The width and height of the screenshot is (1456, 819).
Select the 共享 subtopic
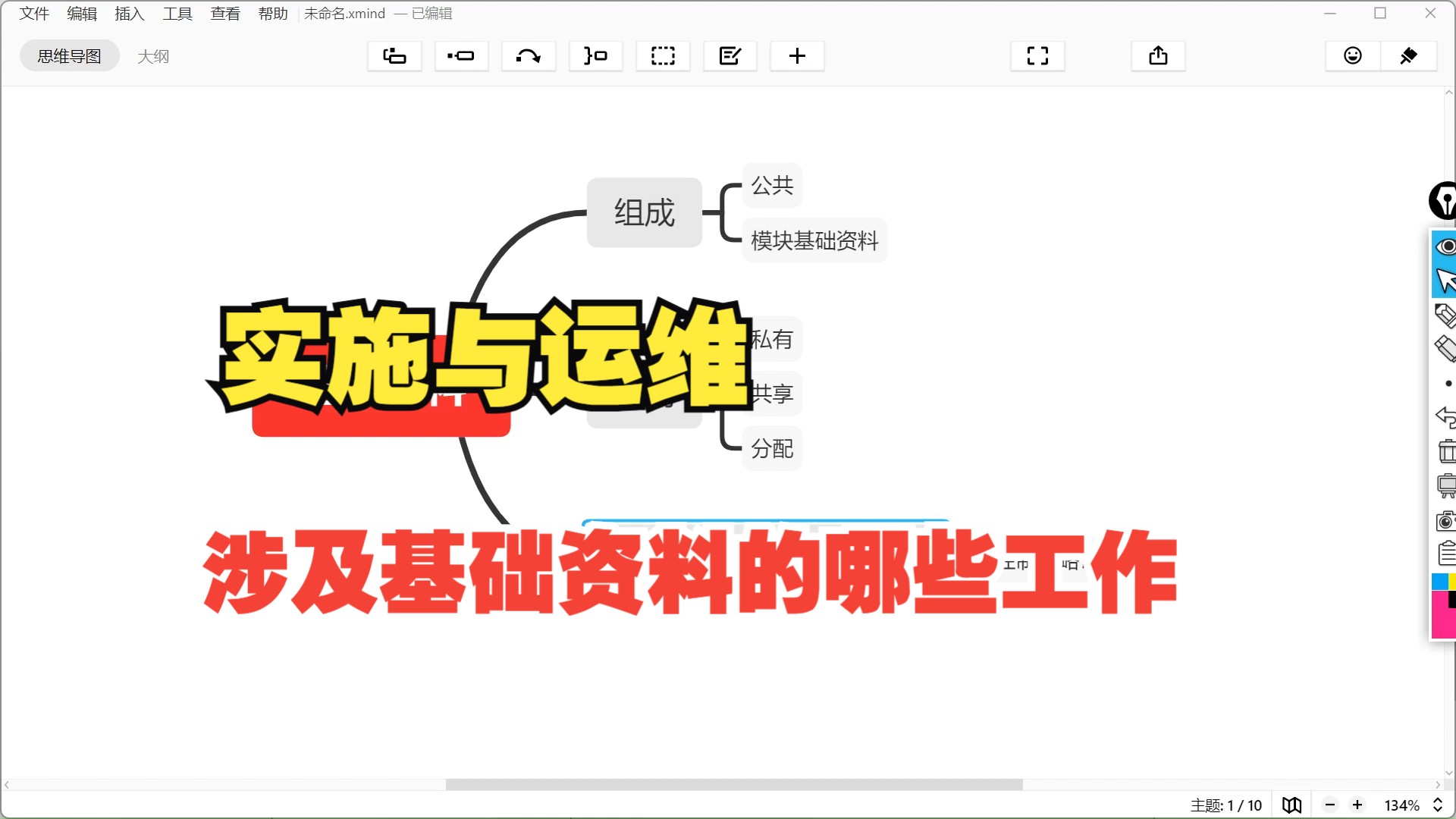773,394
